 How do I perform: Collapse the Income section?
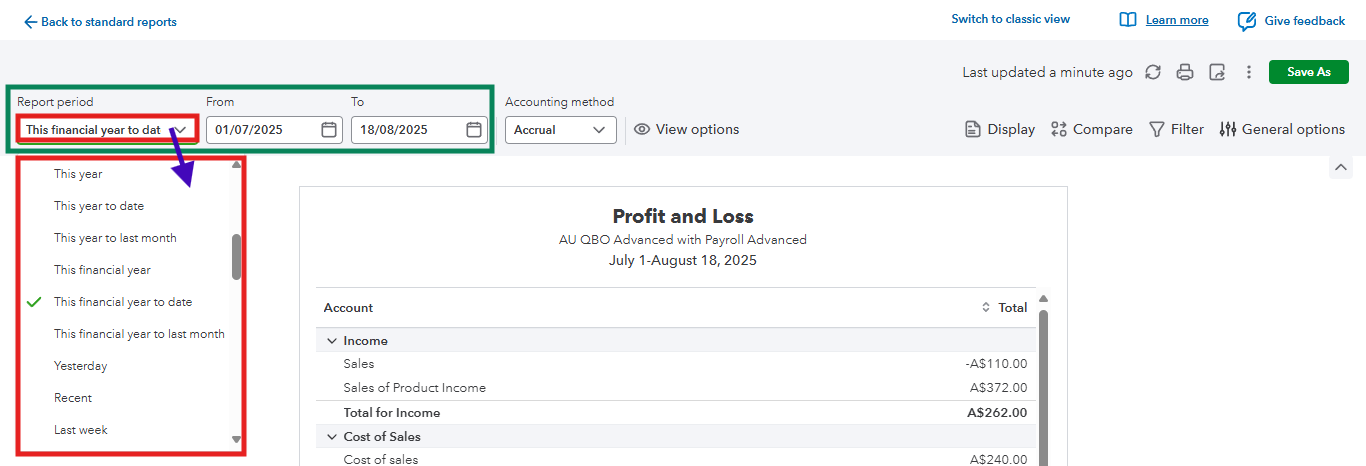click(x=332, y=341)
